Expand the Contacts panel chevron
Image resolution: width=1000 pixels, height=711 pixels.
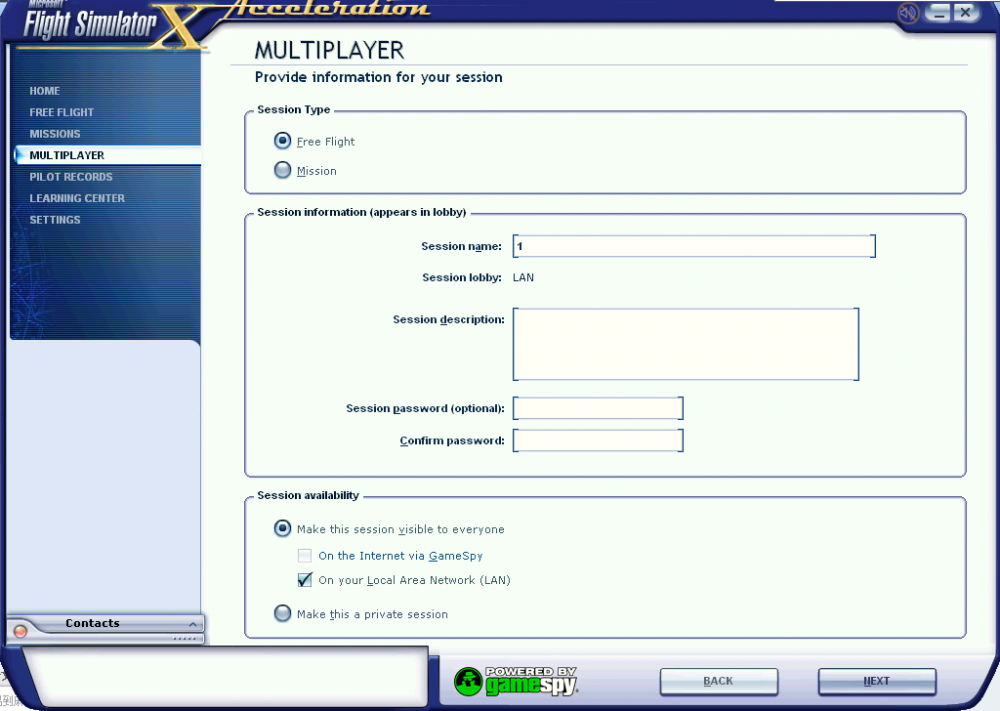(x=194, y=624)
